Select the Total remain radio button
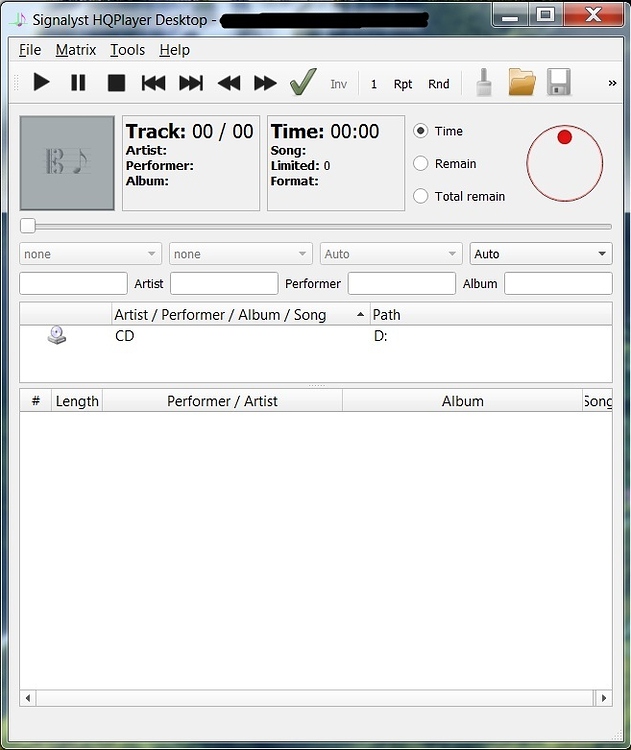631x750 pixels. (x=421, y=196)
